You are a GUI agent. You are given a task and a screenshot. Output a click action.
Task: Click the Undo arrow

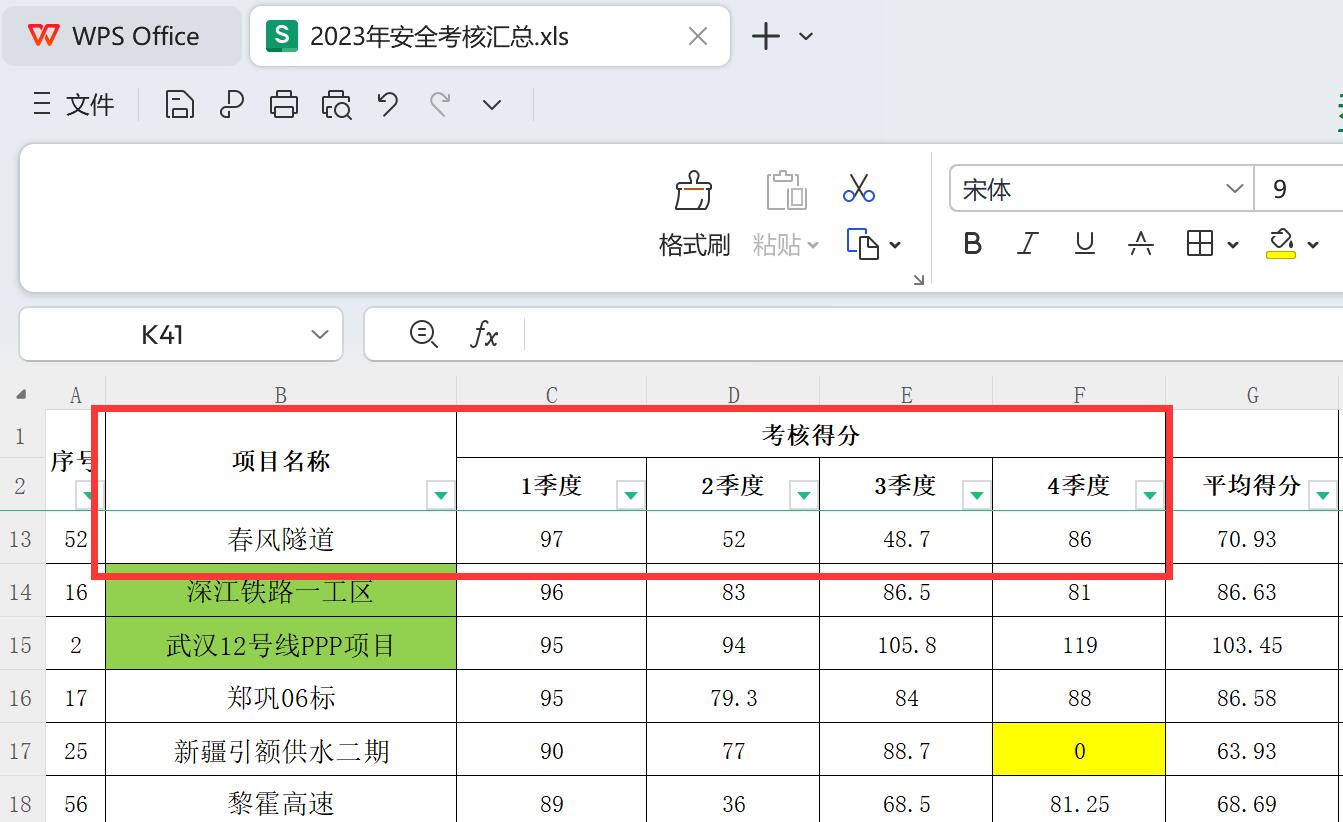coord(388,104)
